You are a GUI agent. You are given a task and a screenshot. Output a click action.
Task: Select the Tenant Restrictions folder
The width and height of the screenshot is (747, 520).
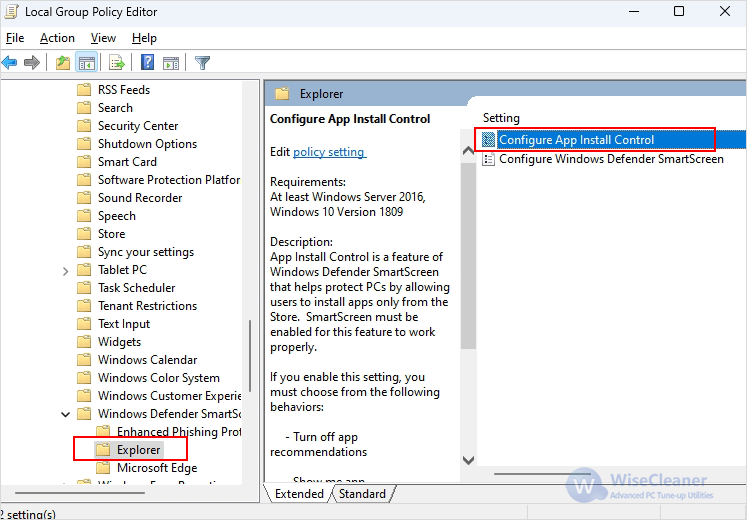coord(147,306)
